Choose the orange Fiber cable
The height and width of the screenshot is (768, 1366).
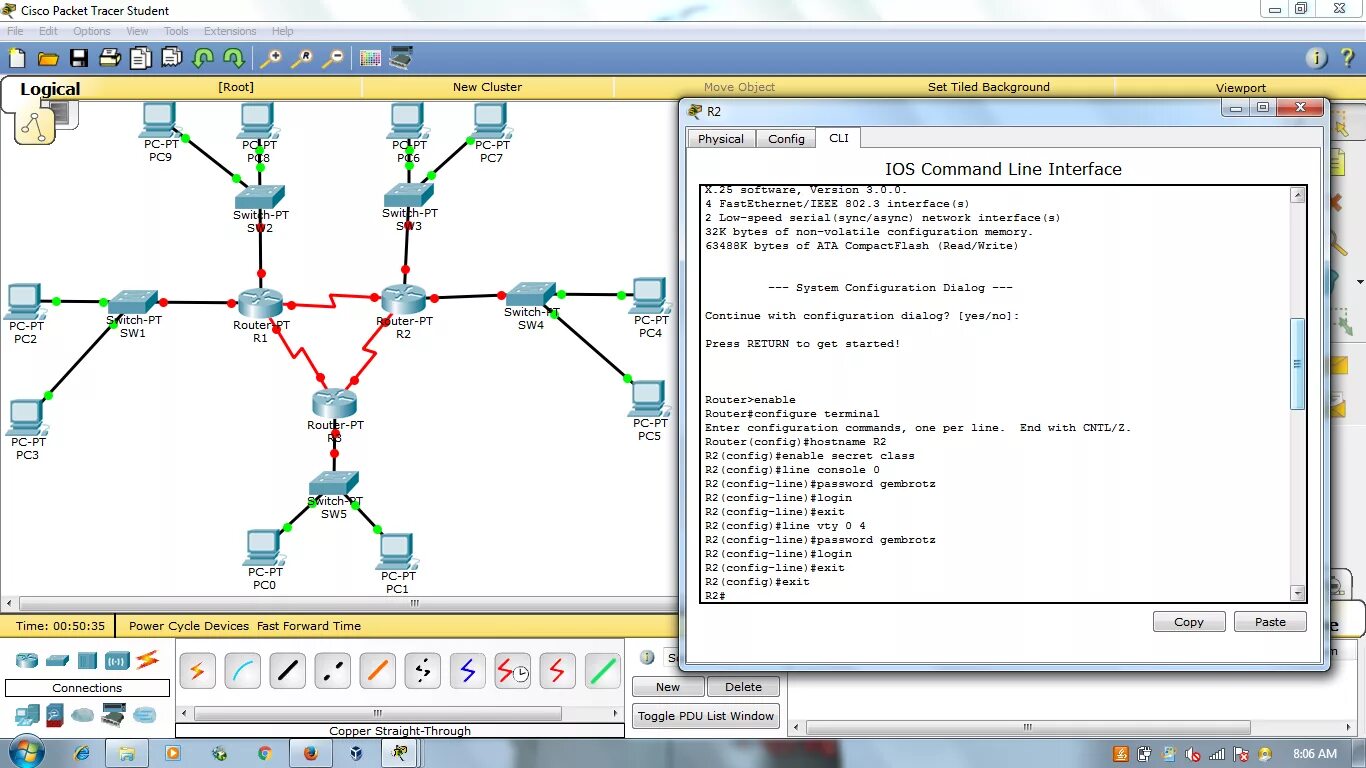378,672
